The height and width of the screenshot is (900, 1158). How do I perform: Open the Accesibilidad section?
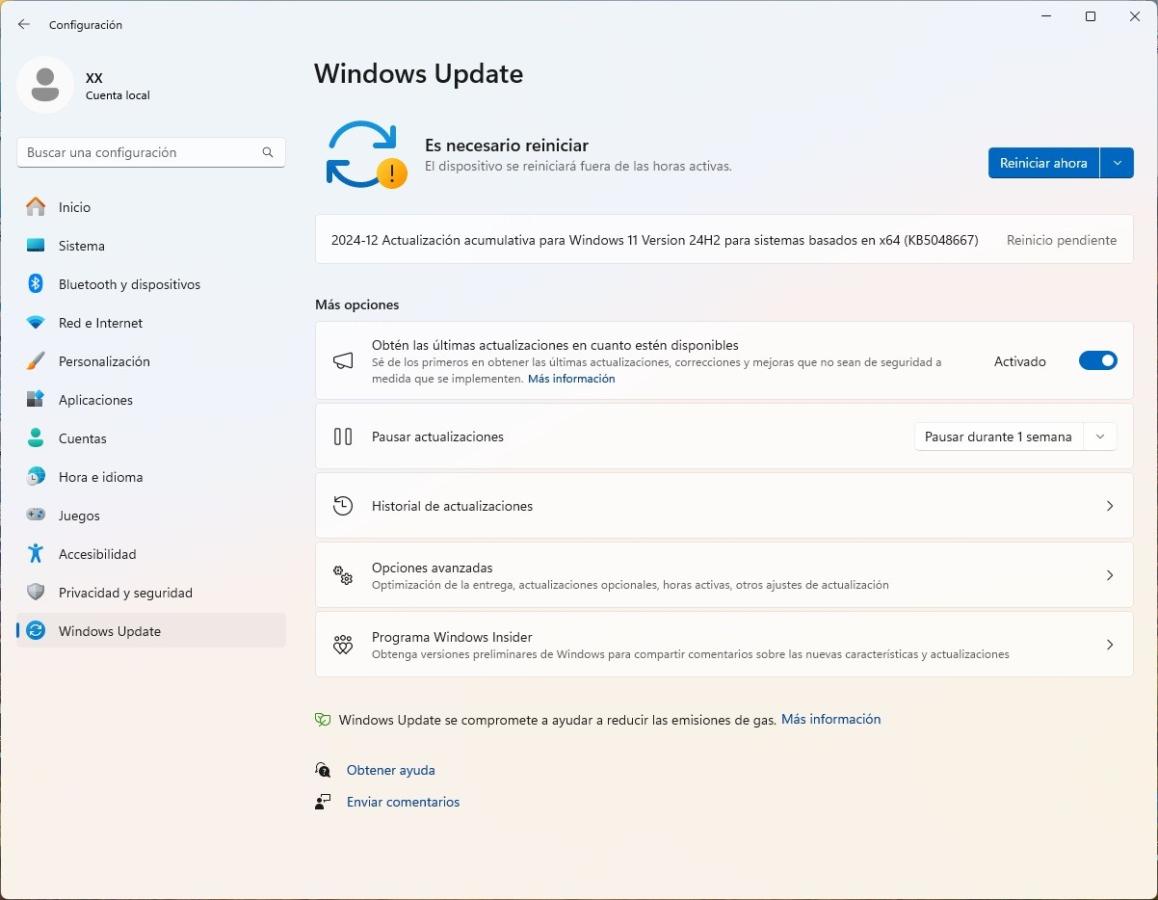[x=97, y=554]
